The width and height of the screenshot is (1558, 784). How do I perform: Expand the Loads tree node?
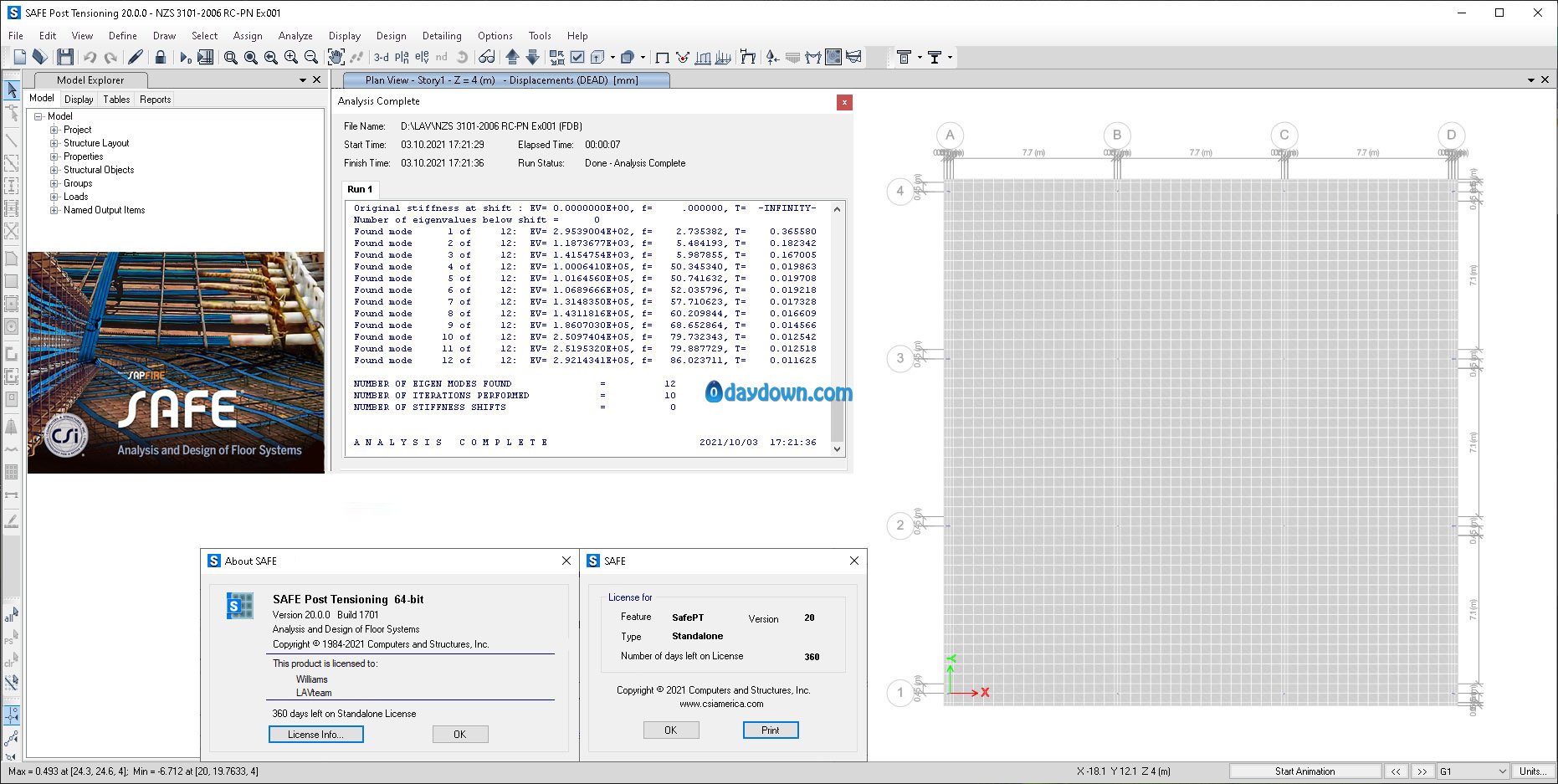(54, 197)
